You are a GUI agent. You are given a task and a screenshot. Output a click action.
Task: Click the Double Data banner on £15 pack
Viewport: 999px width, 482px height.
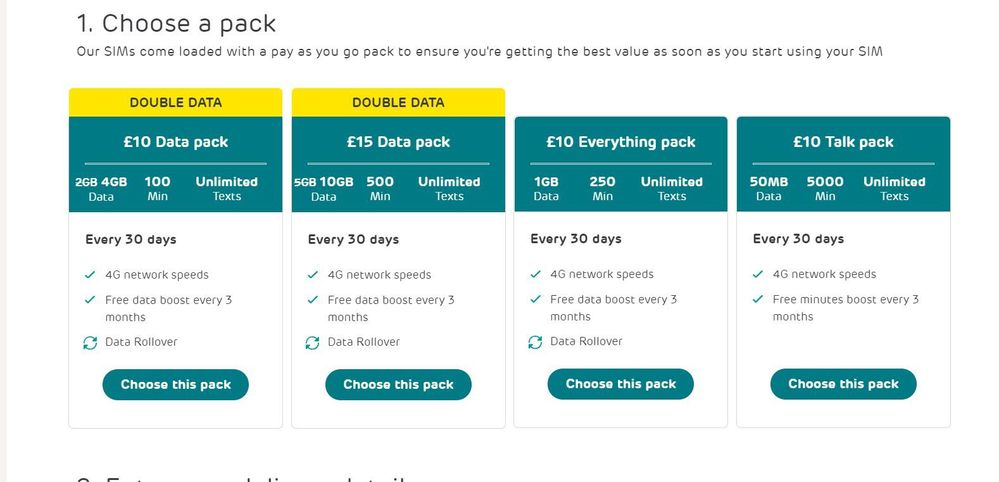tap(398, 102)
